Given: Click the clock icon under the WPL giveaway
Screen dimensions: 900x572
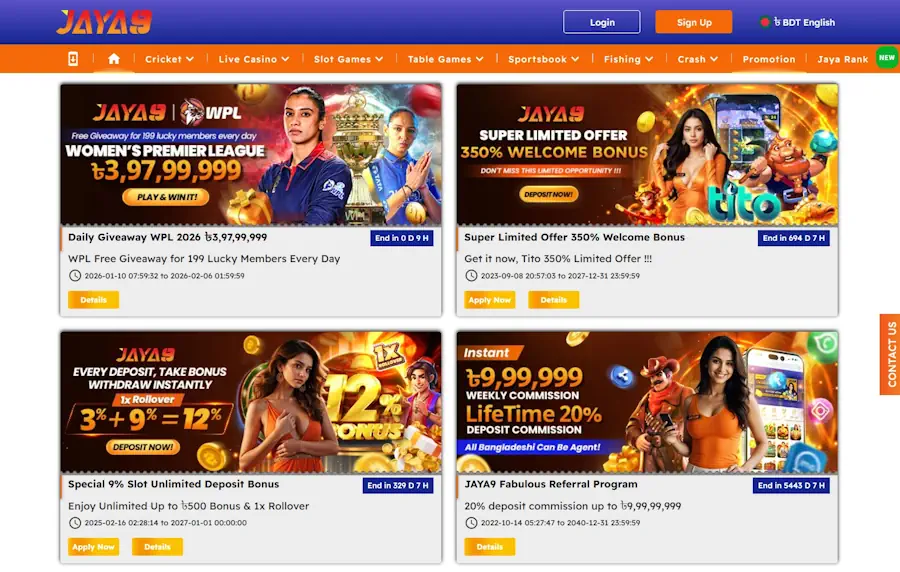Looking at the screenshot, I should tap(75, 275).
